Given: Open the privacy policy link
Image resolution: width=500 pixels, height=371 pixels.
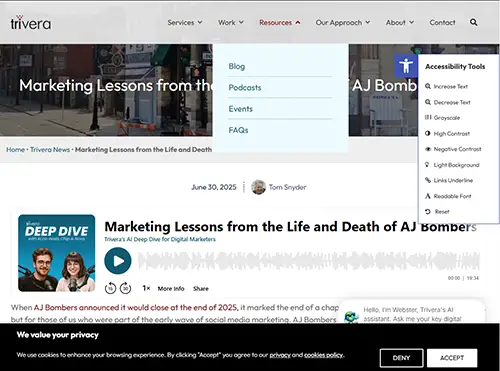Looking at the screenshot, I should [280, 355].
